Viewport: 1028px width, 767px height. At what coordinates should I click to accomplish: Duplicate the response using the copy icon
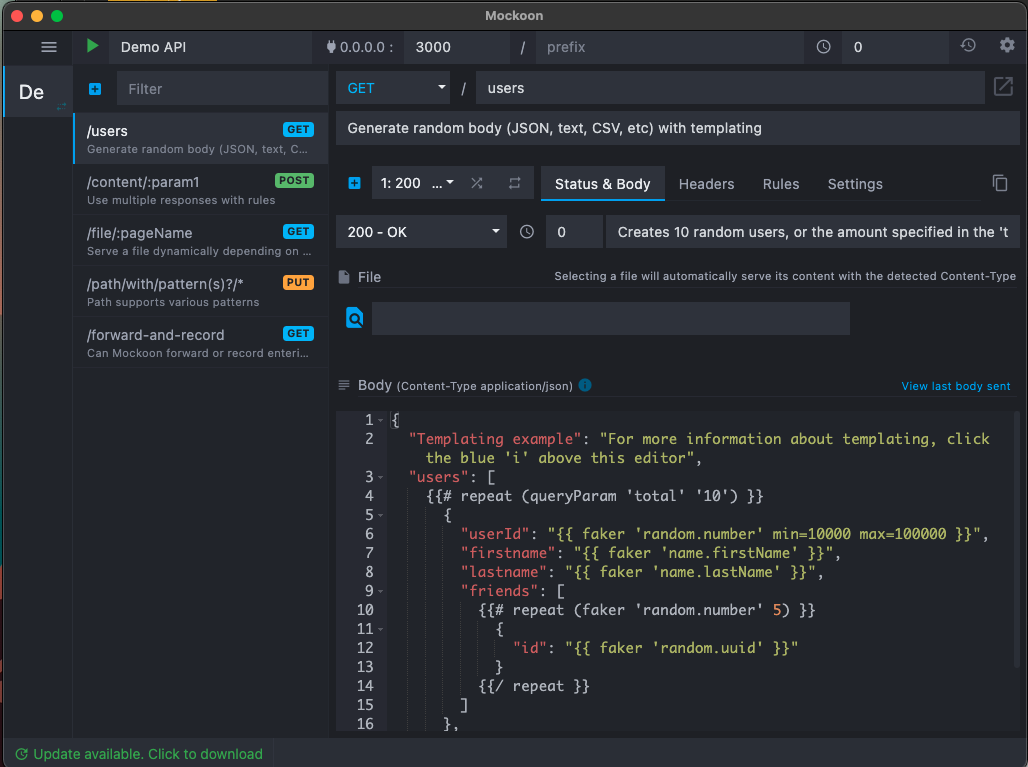pos(1000,183)
